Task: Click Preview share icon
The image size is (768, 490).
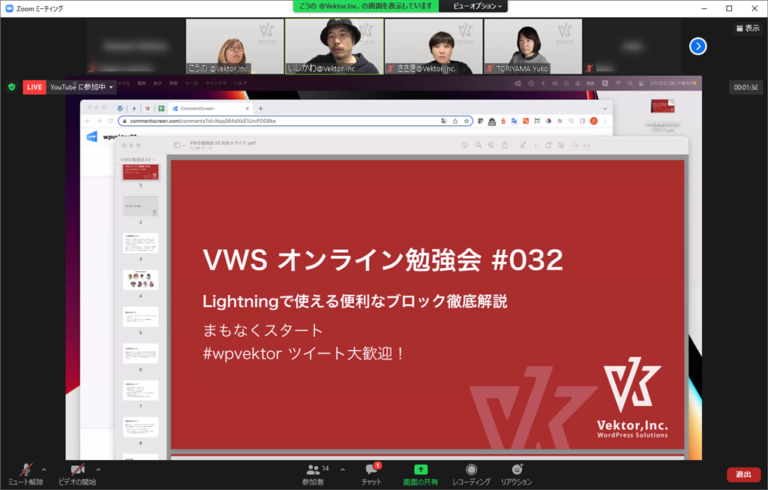Action: 504,145
